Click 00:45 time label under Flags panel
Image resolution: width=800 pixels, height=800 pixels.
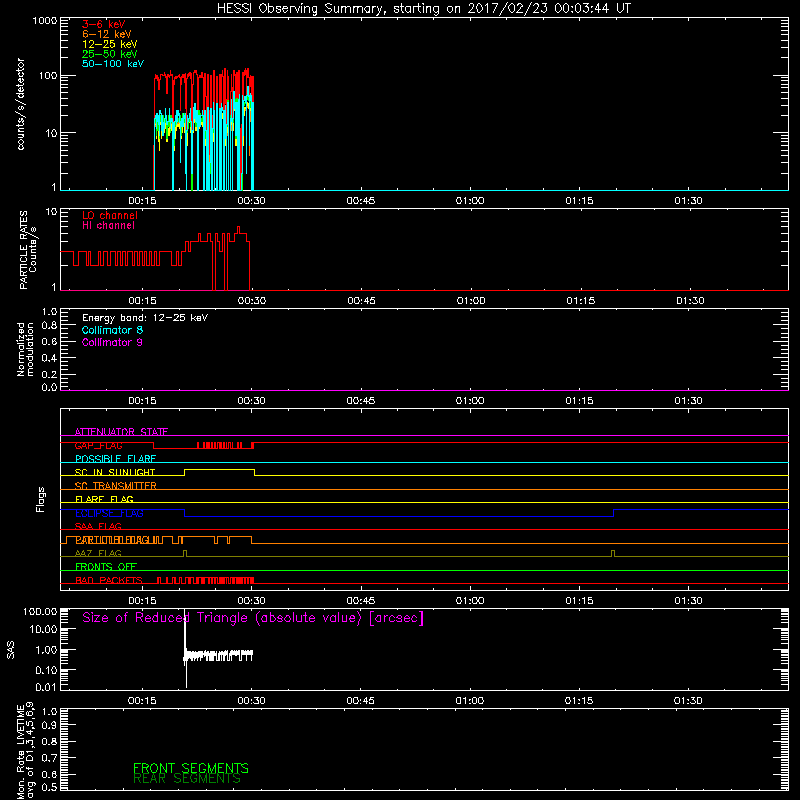(x=361, y=601)
